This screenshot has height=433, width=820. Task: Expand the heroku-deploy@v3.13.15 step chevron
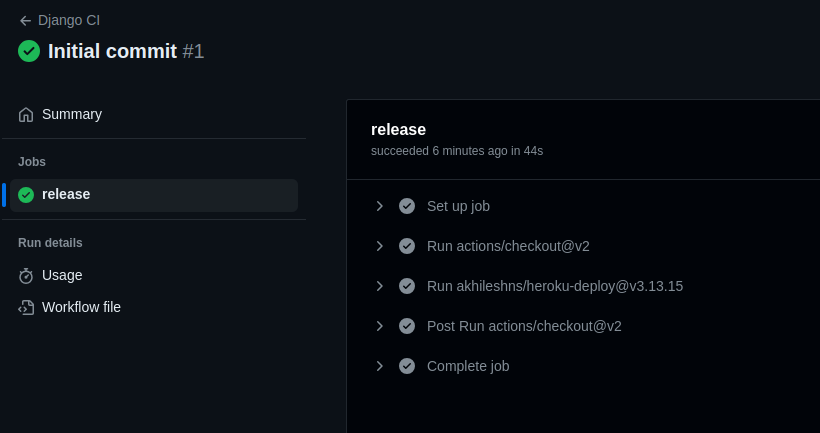coord(380,286)
